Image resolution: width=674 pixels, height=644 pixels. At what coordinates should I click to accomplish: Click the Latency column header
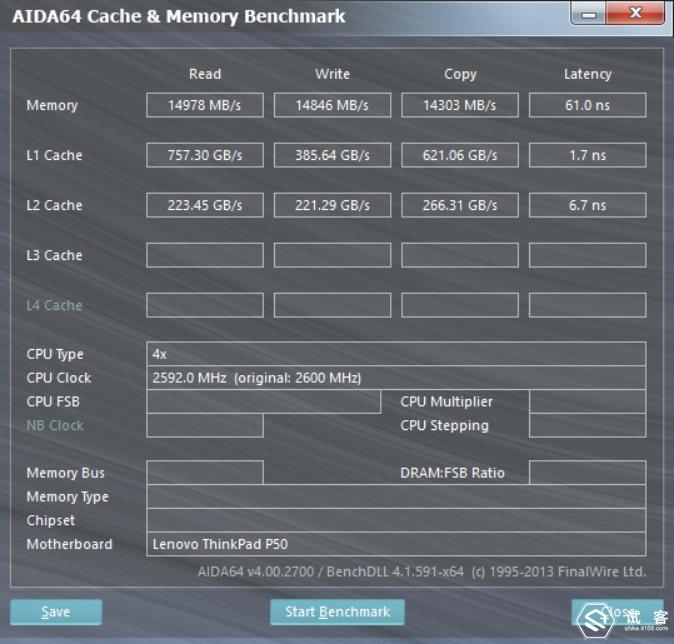coord(588,74)
